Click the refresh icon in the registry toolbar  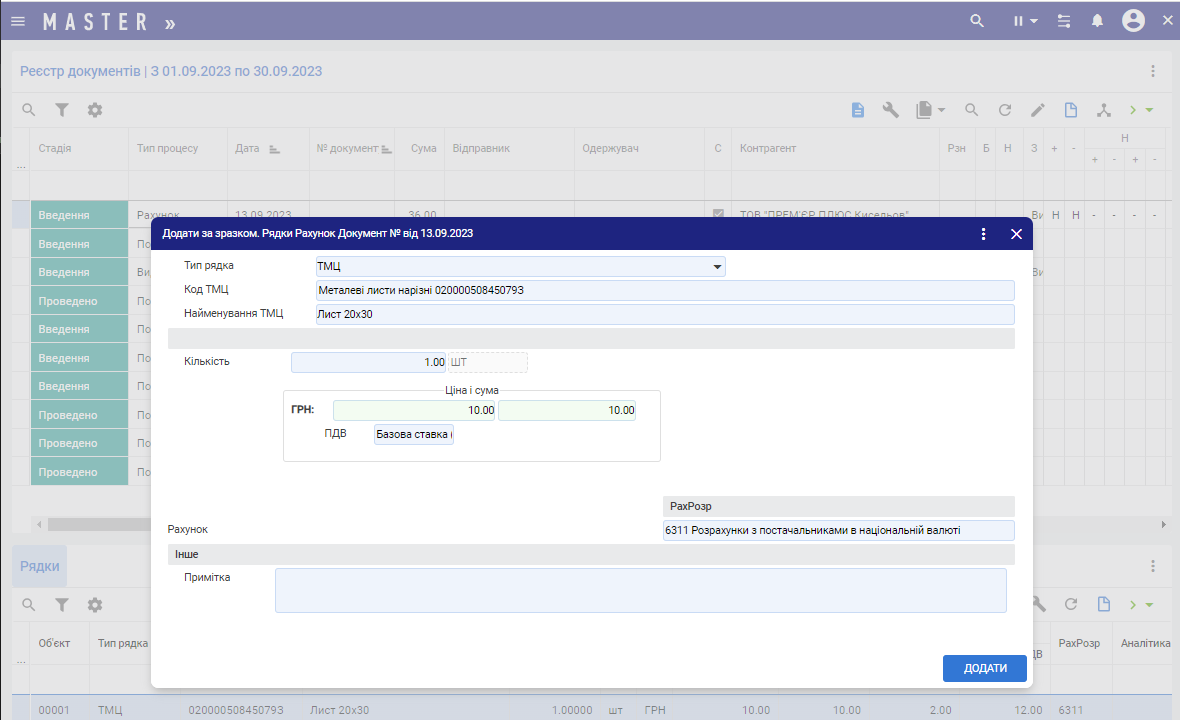[x=1005, y=110]
